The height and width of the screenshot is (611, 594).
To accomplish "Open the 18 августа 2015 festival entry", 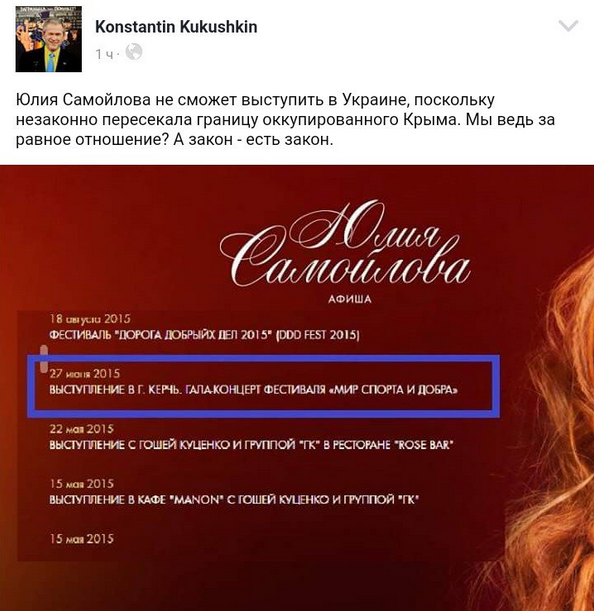I will click(x=204, y=327).
